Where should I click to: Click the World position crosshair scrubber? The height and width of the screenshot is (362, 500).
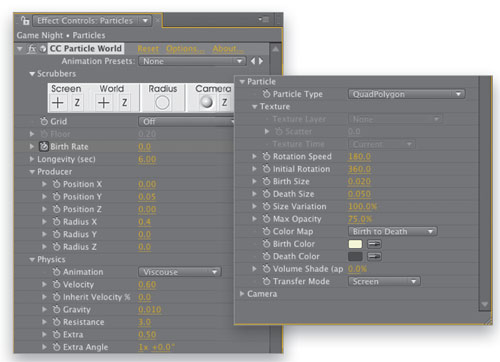[x=104, y=103]
